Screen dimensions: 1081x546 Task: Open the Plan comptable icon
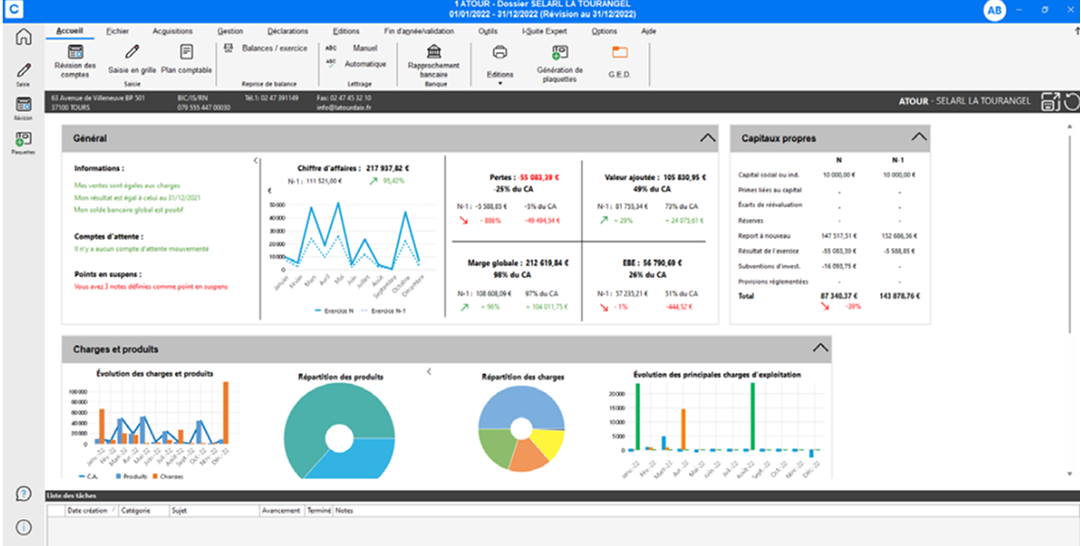click(x=186, y=59)
